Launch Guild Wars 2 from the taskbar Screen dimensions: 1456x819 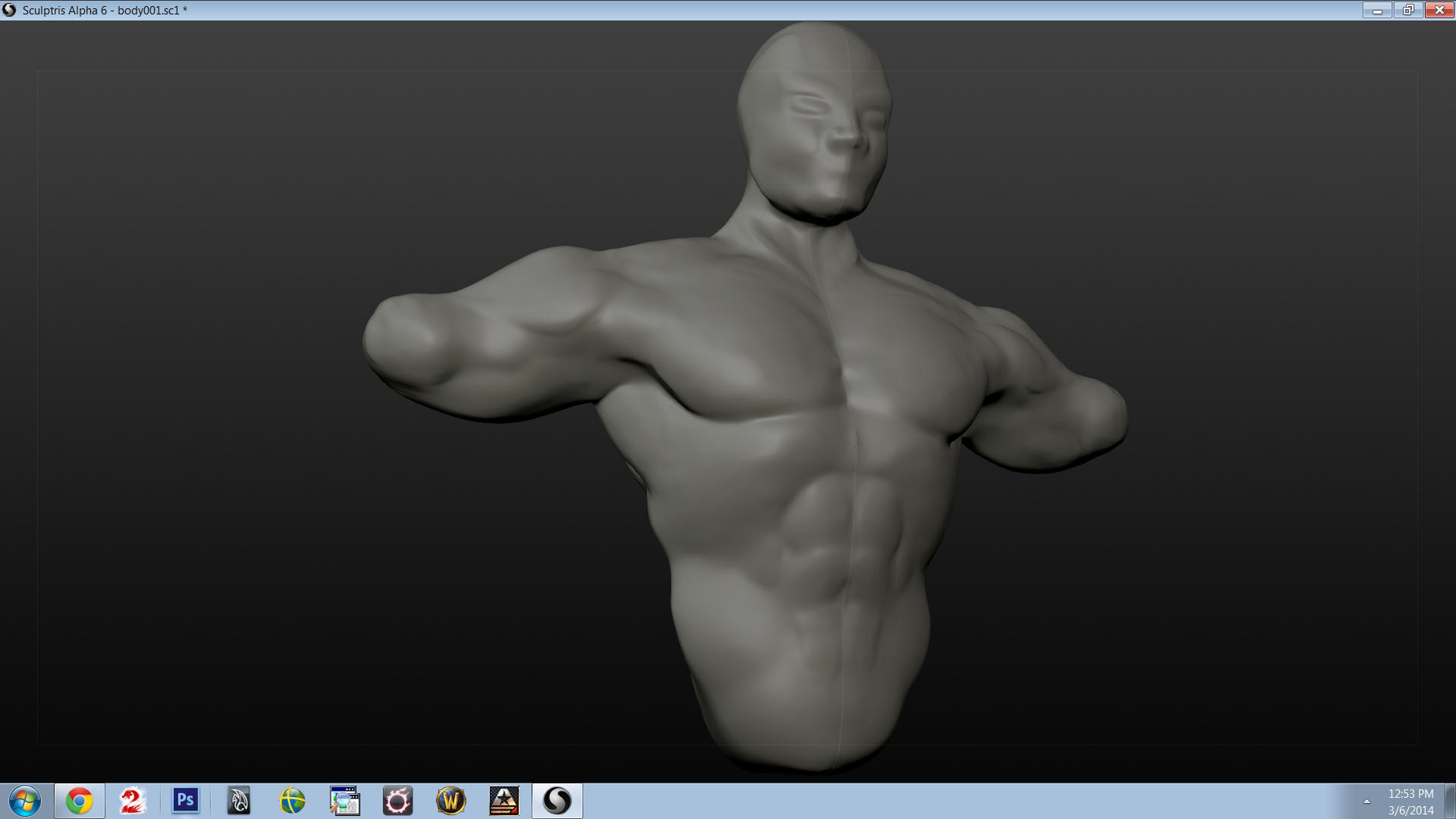pos(133,801)
